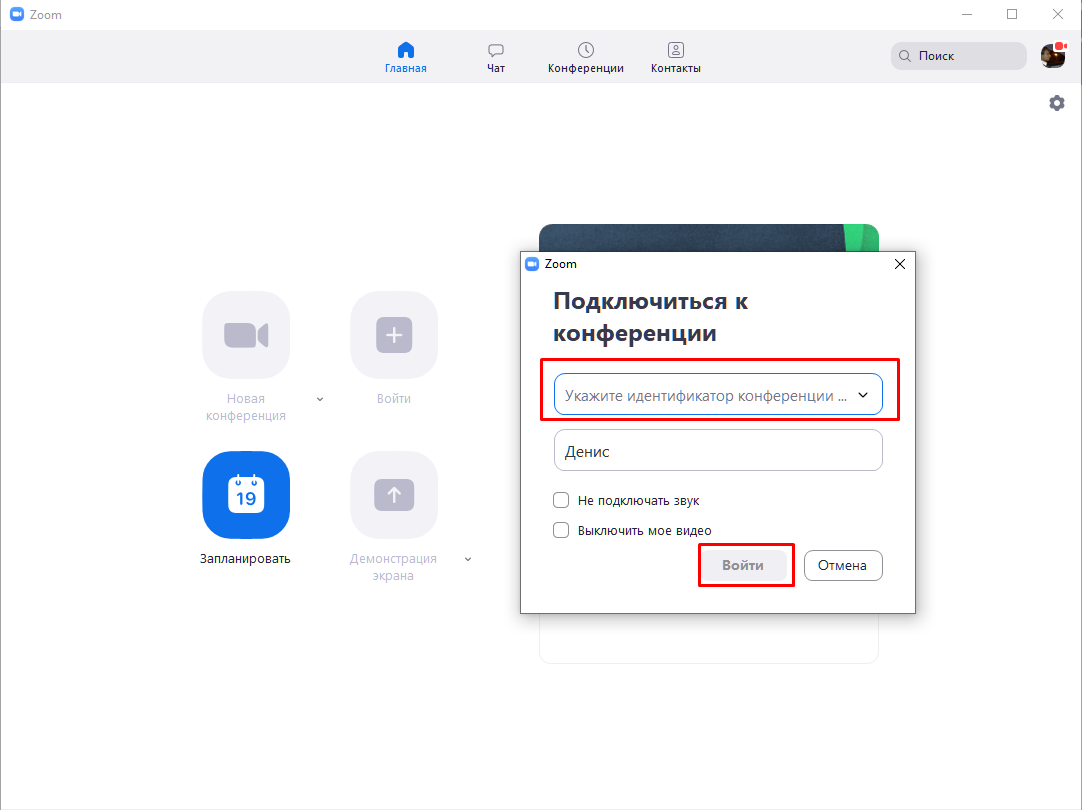
Task: Minimize the main Zoom window
Action: click(x=967, y=14)
